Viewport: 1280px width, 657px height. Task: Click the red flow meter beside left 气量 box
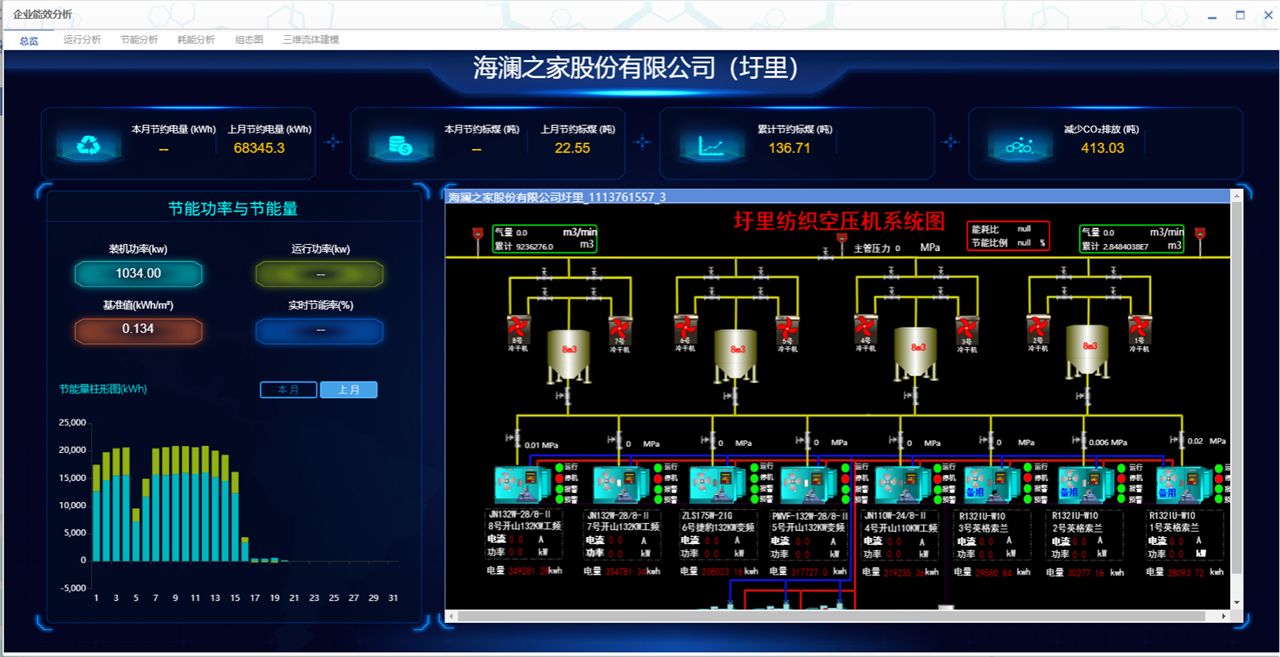point(478,237)
